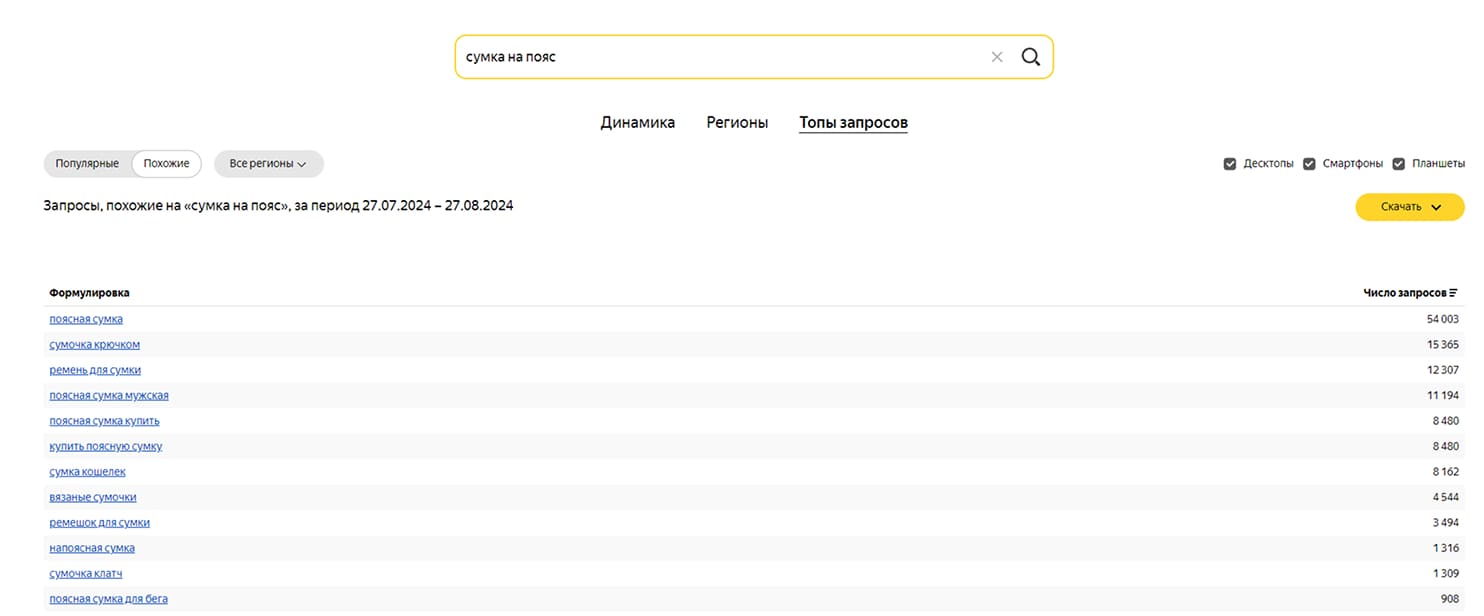
Task: Click the value 54 003
Action: coord(1442,319)
